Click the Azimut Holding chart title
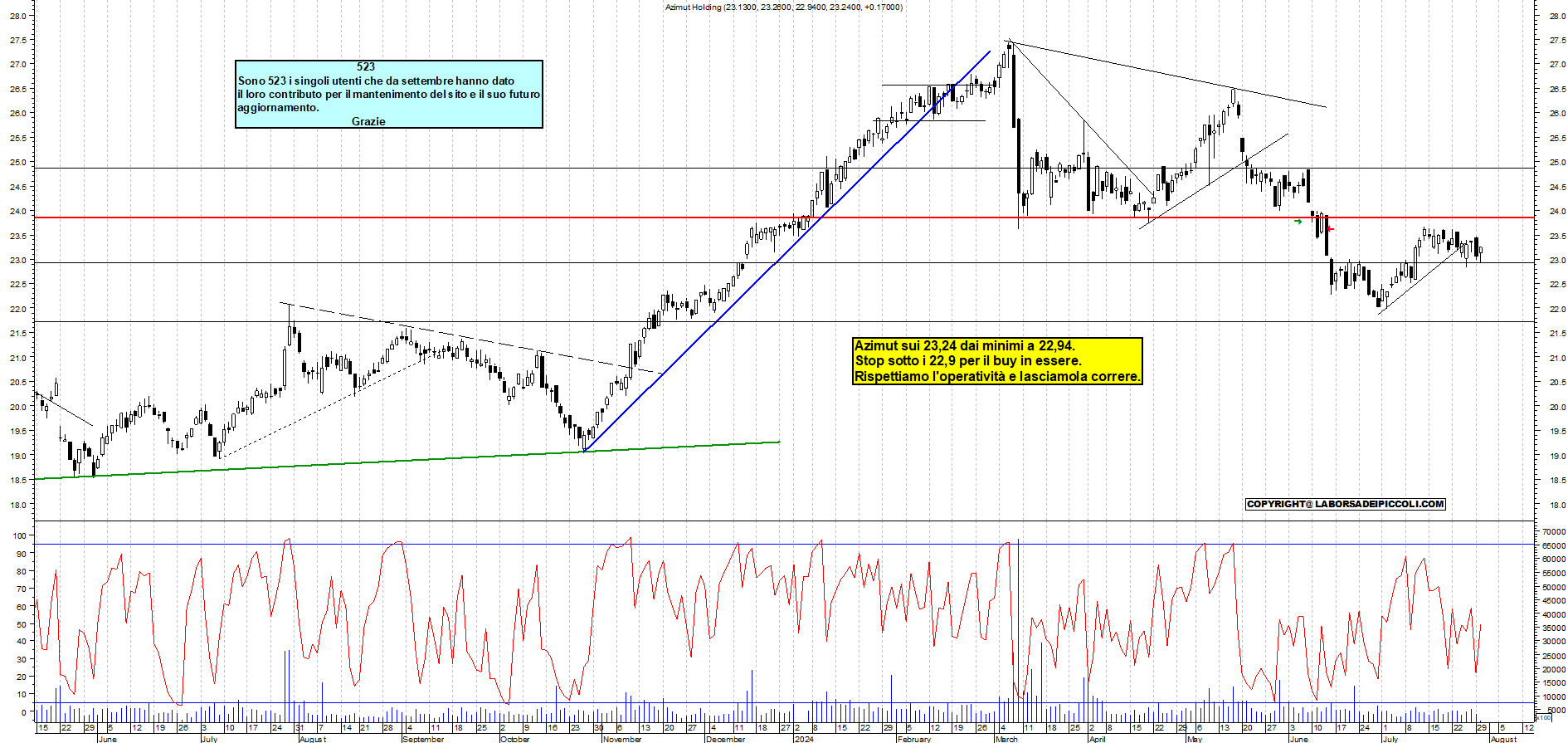The width and height of the screenshot is (1568, 743). point(784,7)
